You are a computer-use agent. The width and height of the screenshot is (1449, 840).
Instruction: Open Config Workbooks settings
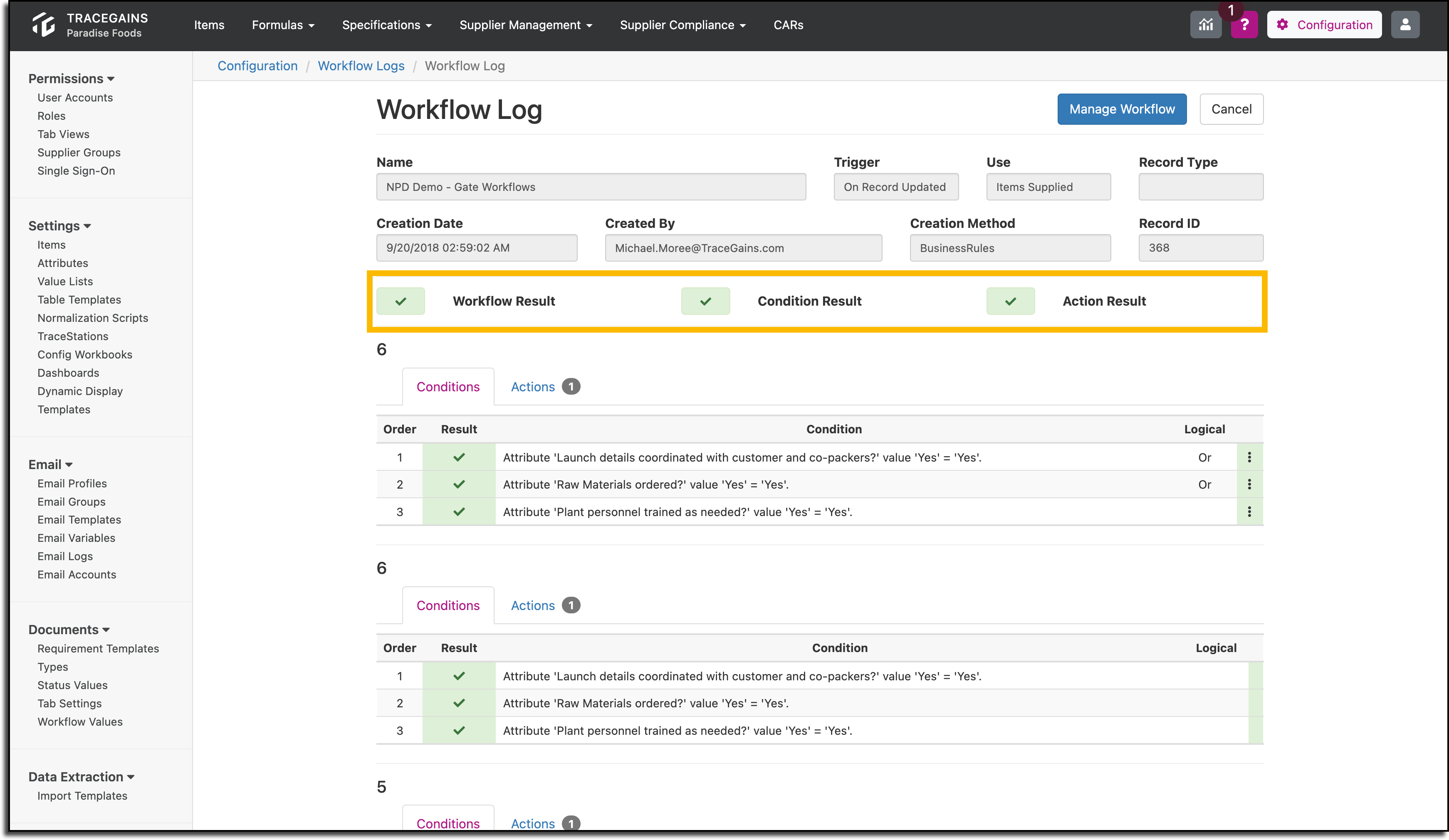tap(84, 354)
